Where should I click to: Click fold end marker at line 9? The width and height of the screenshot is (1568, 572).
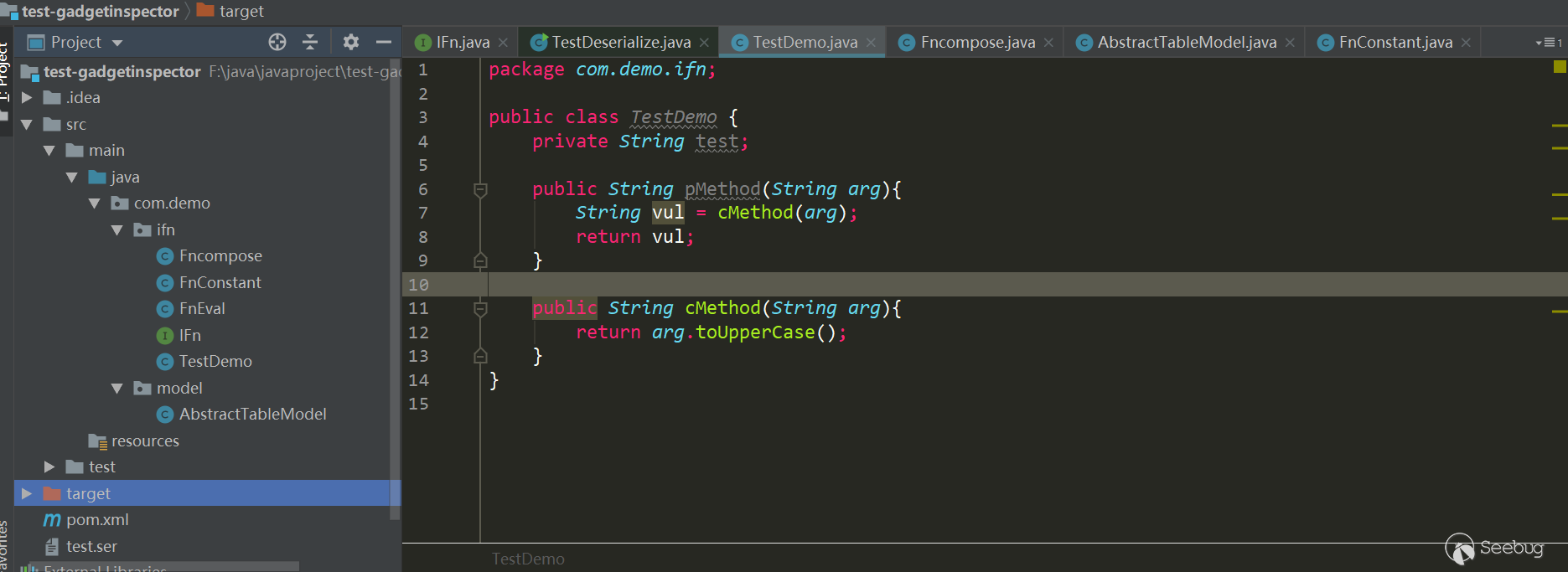point(480,260)
